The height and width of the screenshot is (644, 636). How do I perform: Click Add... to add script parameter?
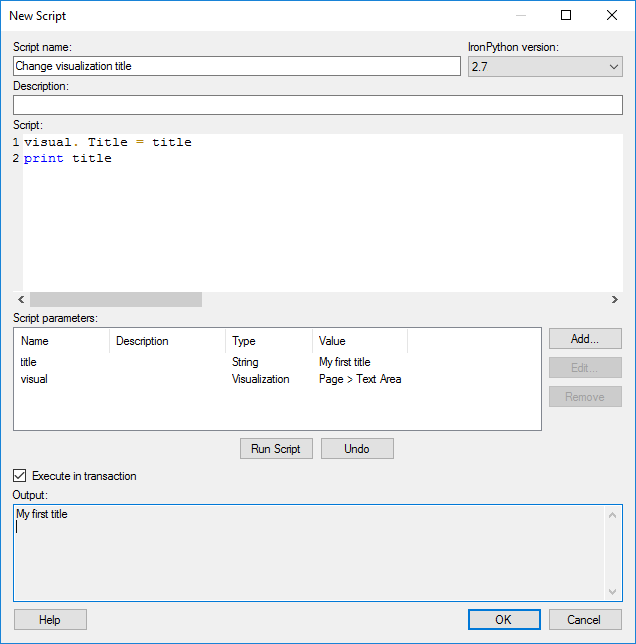(x=585, y=339)
